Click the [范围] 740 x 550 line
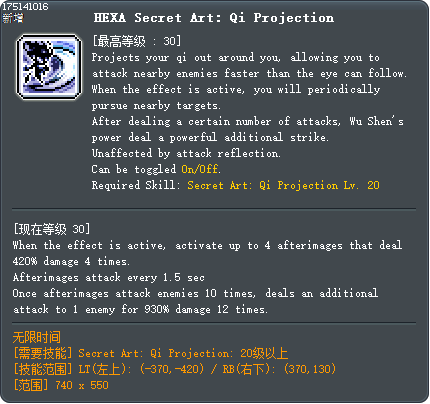This screenshot has width=430, height=404. click(x=61, y=385)
